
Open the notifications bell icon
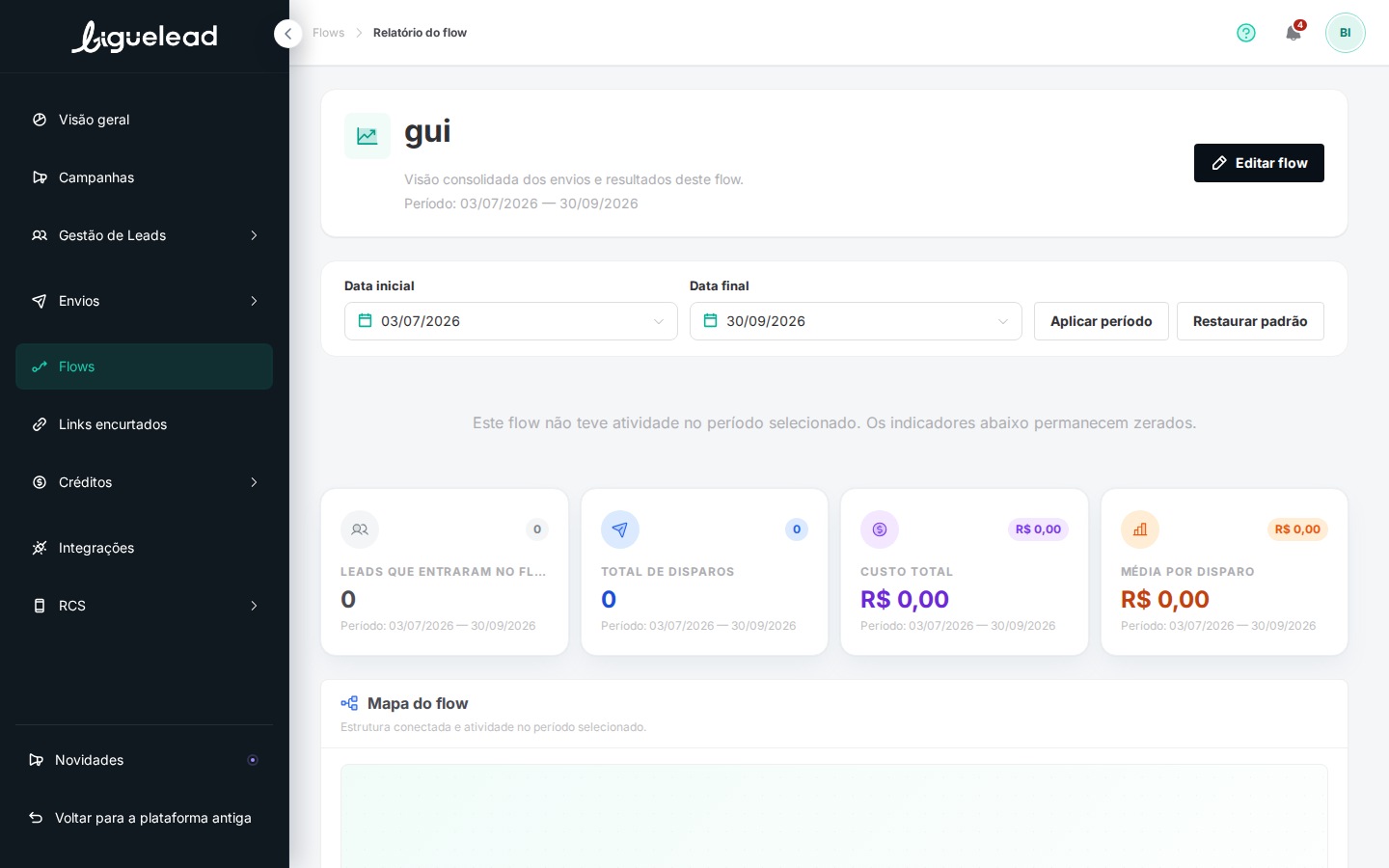click(x=1294, y=33)
